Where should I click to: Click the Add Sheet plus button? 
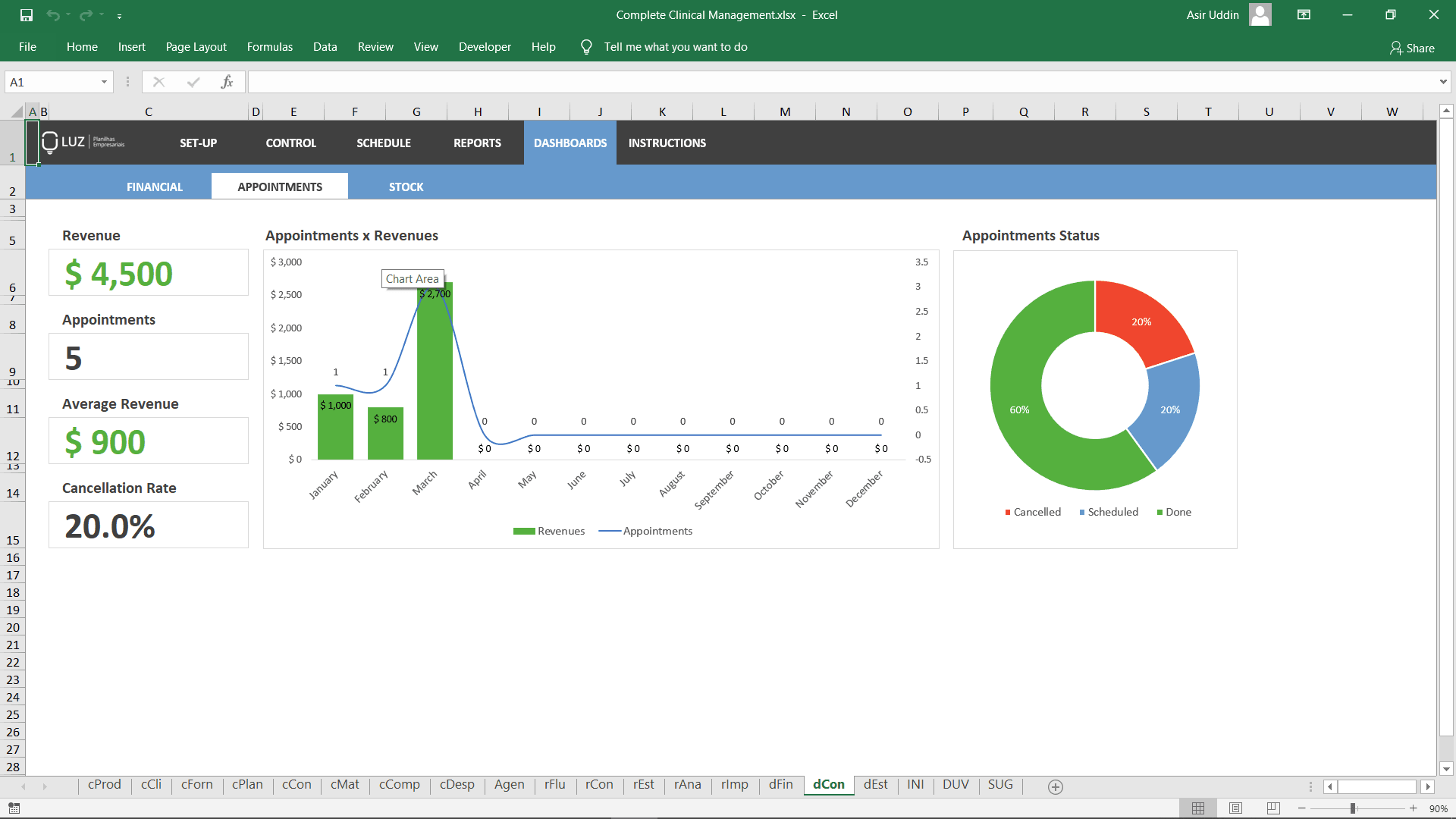click(1055, 786)
